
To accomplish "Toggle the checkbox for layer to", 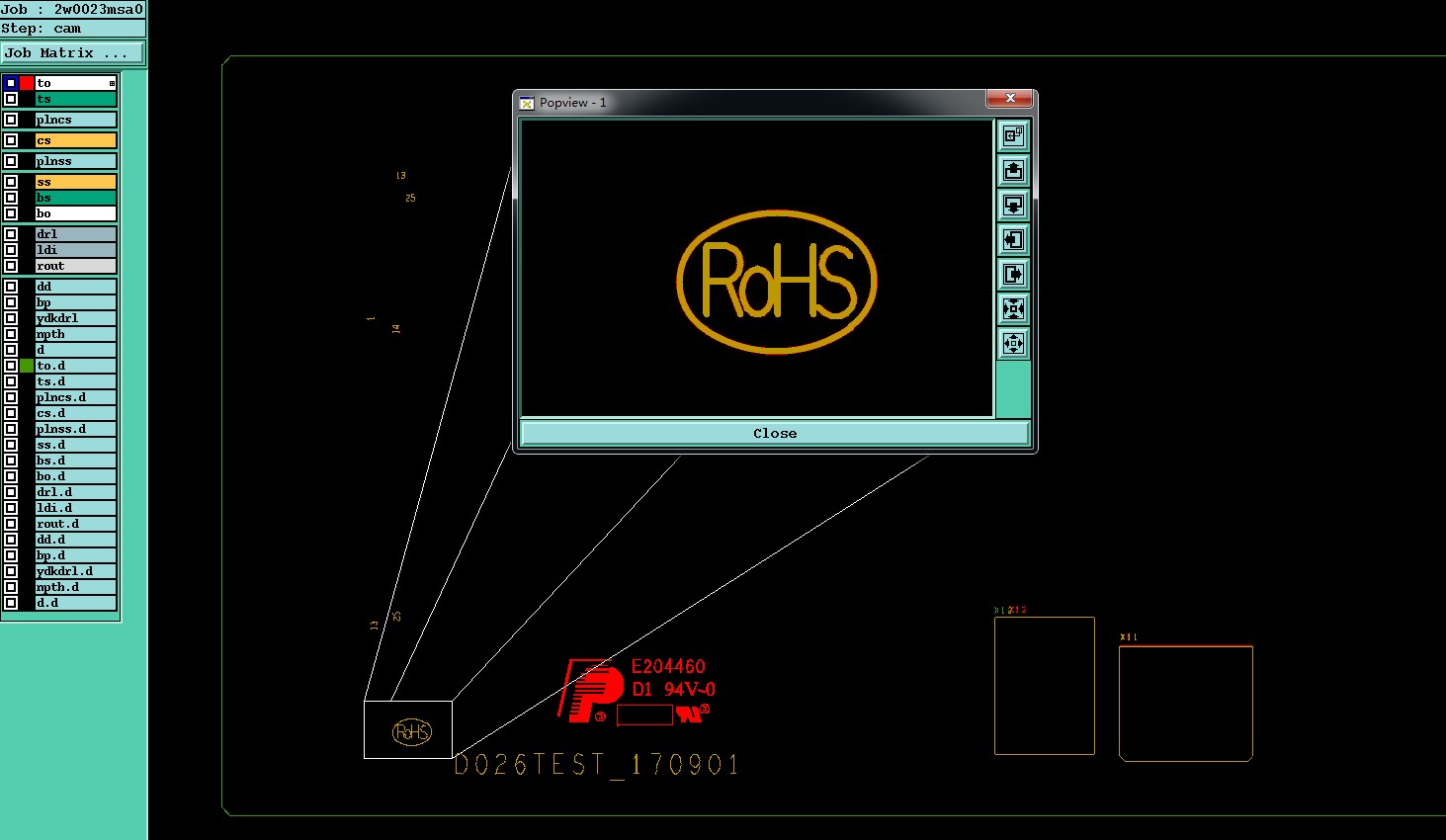I will (11, 83).
